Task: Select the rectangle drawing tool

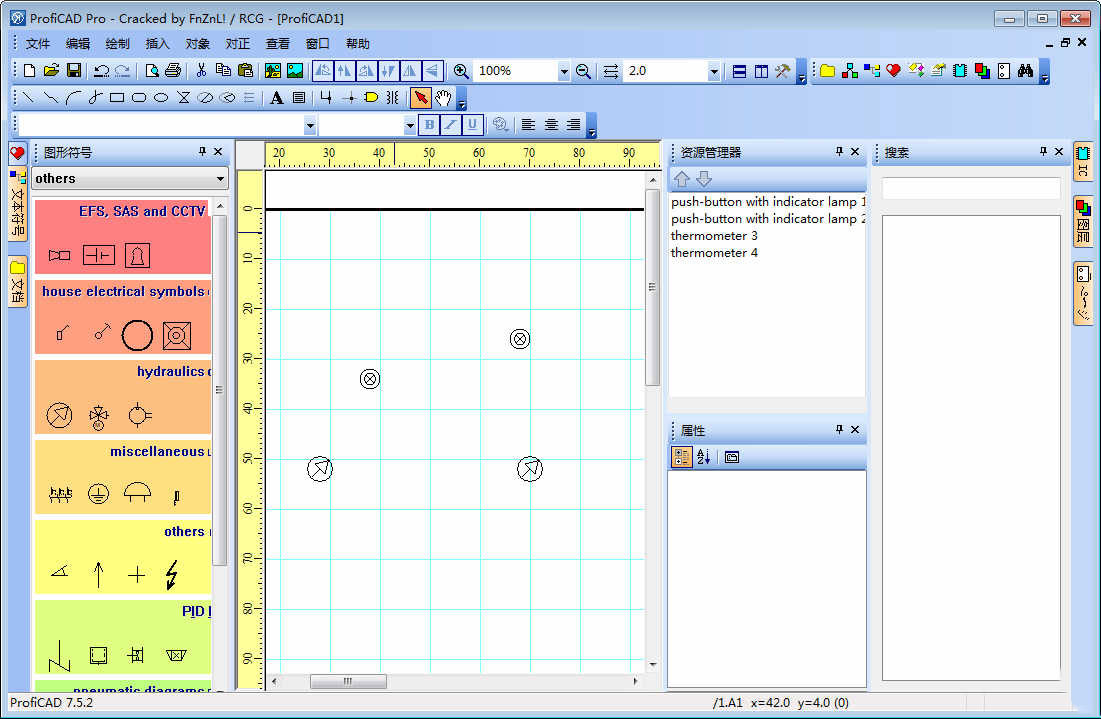Action: (x=117, y=98)
